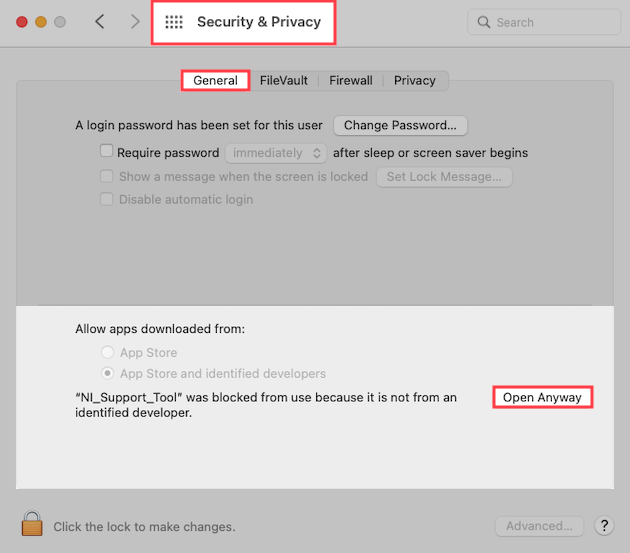630x553 pixels.
Task: Open the Immediately delay dropdown
Action: [x=276, y=153]
